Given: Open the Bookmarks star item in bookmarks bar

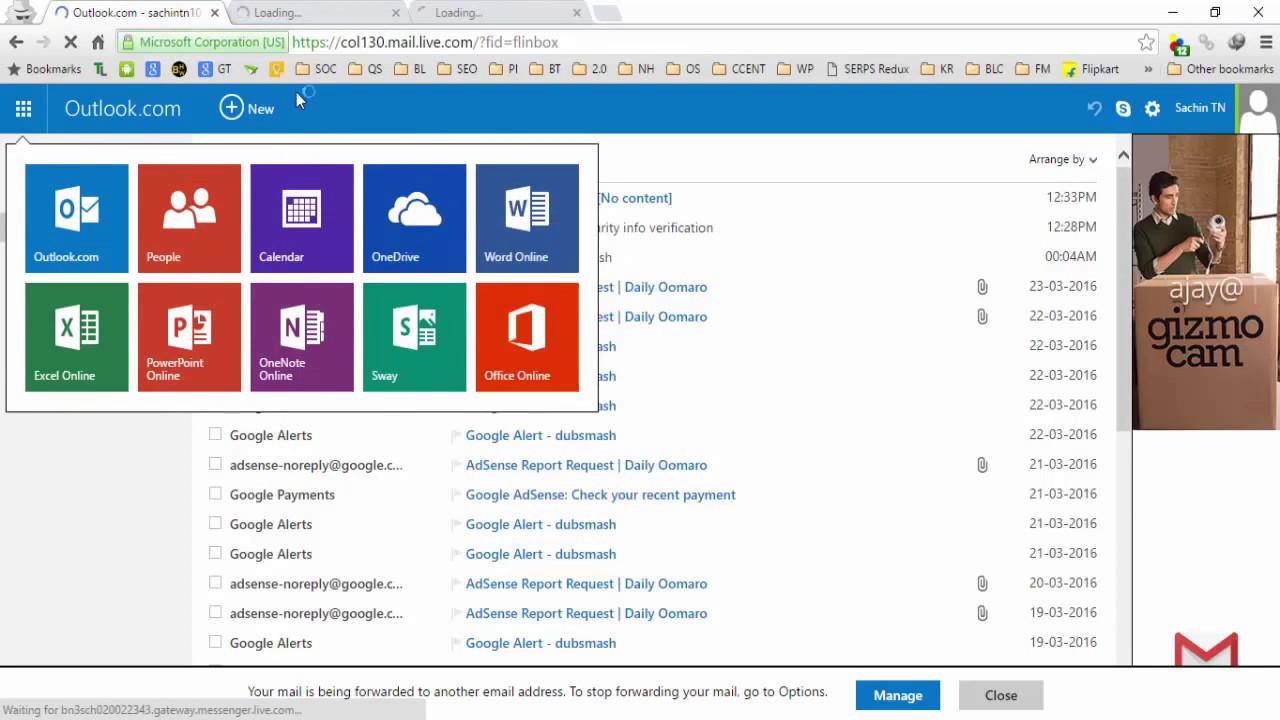Looking at the screenshot, I should 44,69.
